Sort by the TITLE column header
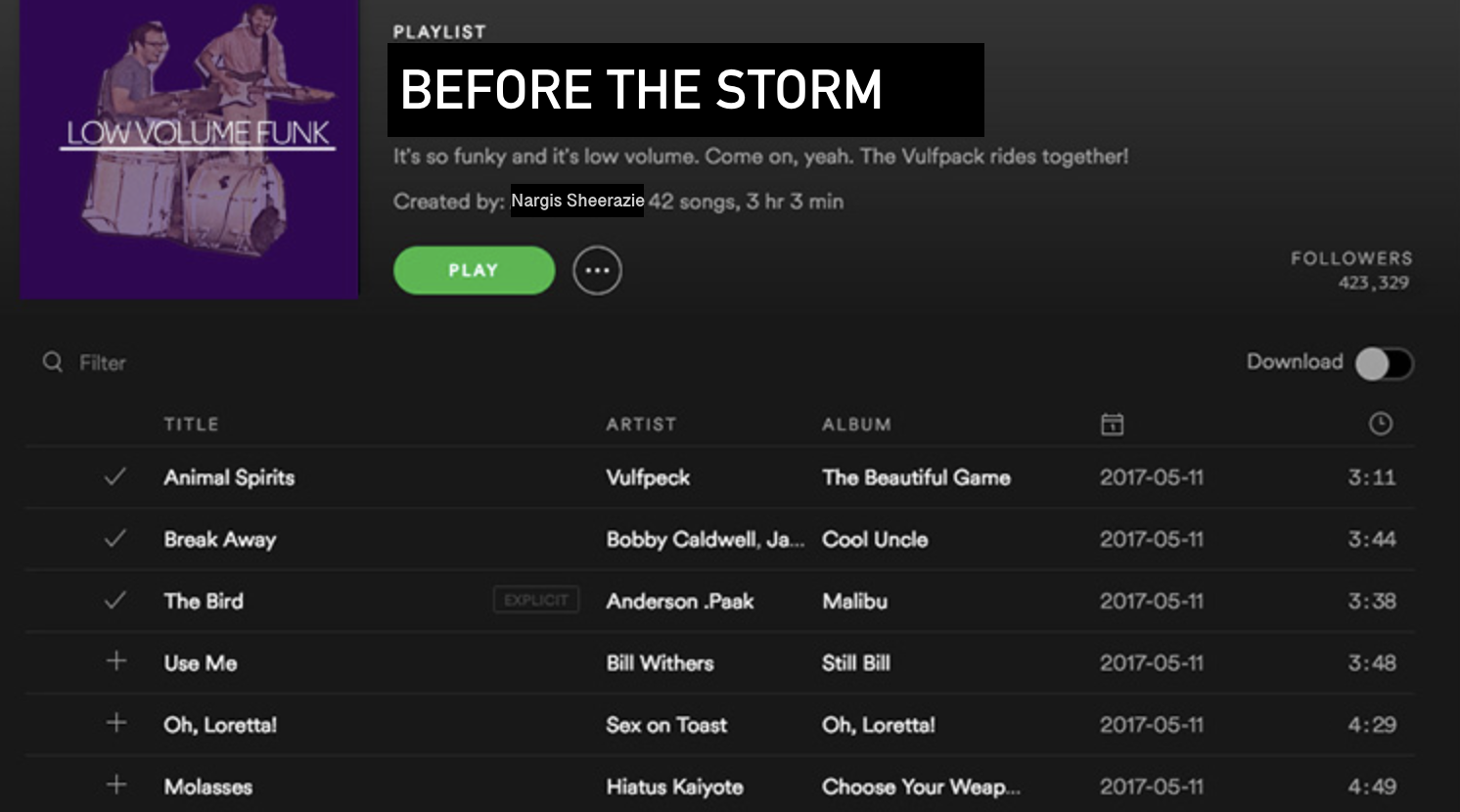 tap(191, 425)
